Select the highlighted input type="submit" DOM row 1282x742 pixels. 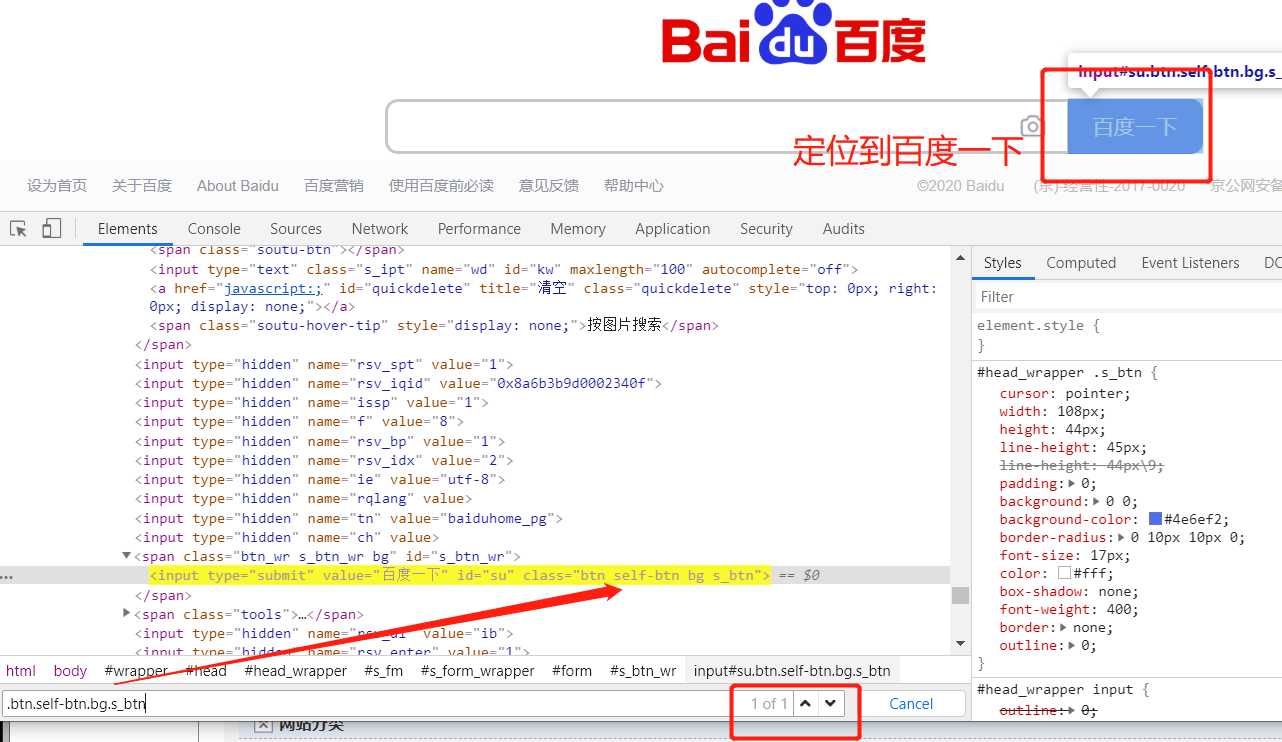460,575
